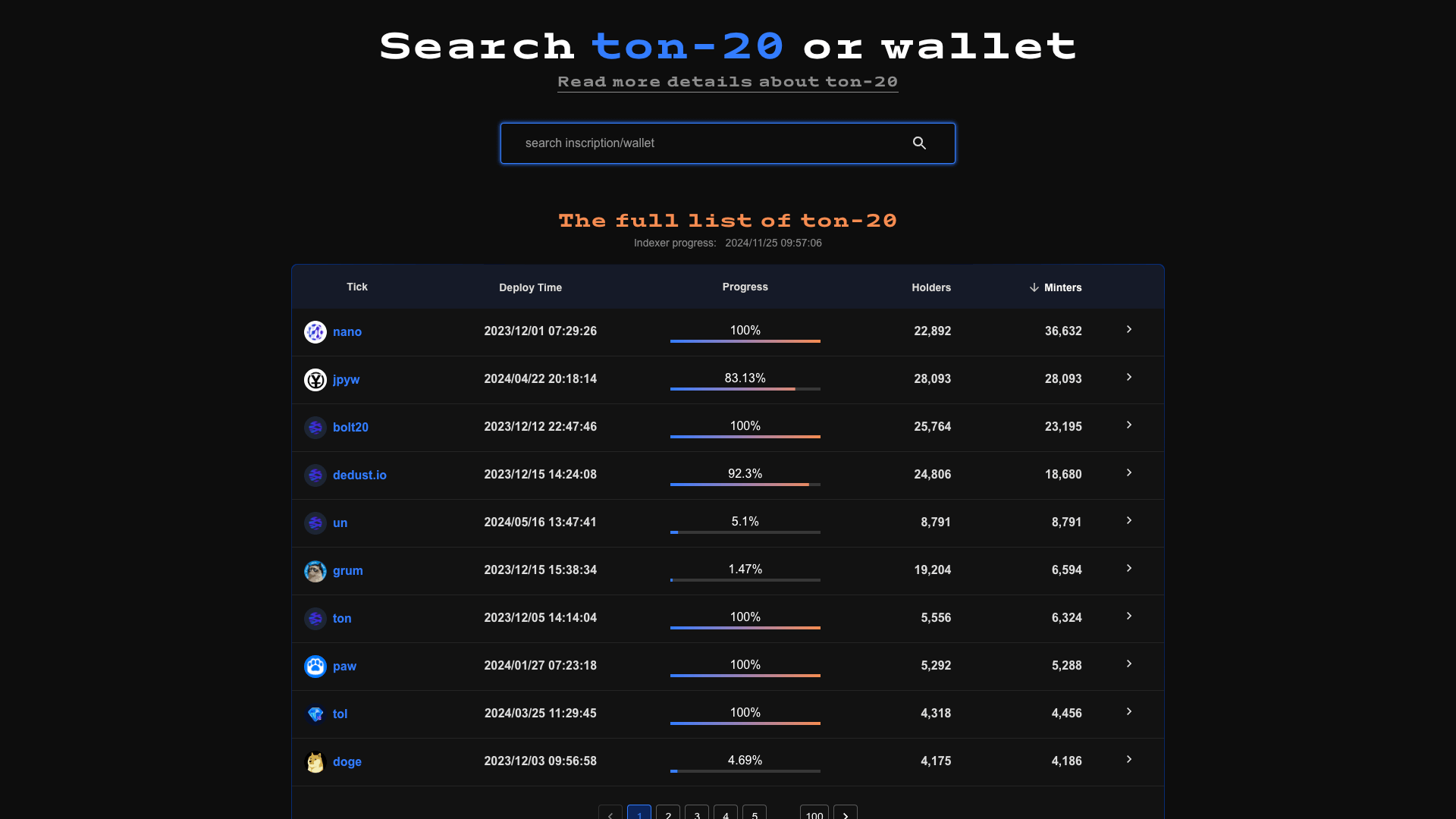Image resolution: width=1456 pixels, height=819 pixels.
Task: Click holders value 24,806
Action: 932,475
